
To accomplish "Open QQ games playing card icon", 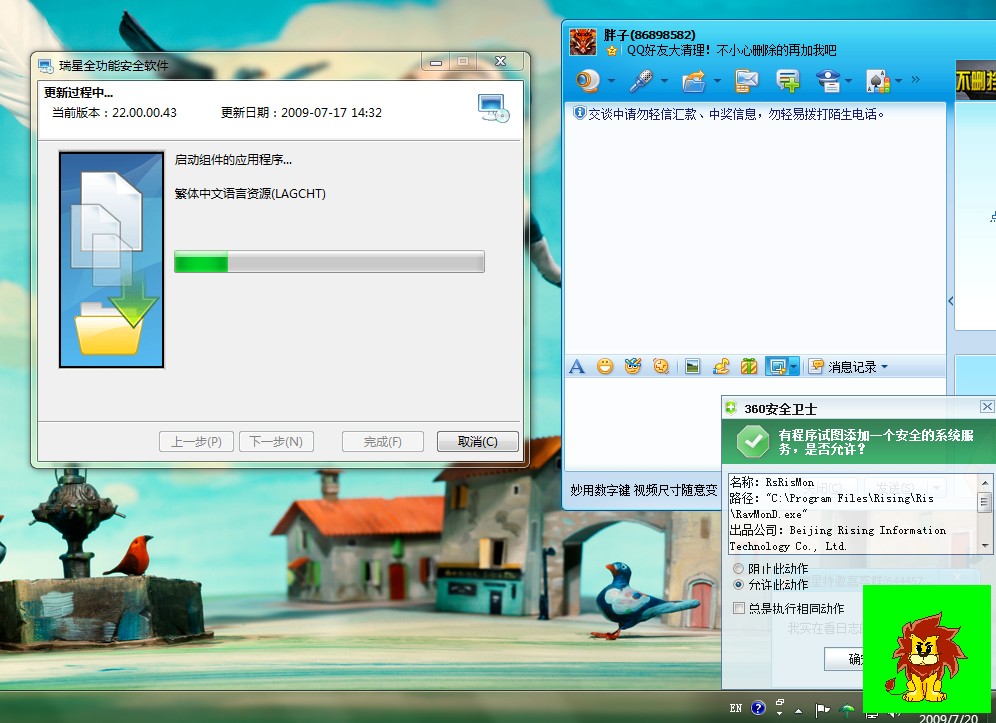I will tap(878, 81).
